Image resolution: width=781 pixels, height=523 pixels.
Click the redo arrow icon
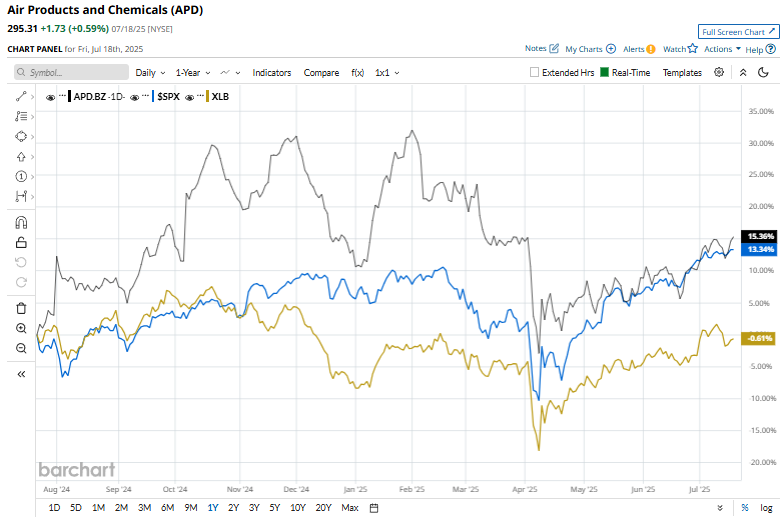[21, 282]
